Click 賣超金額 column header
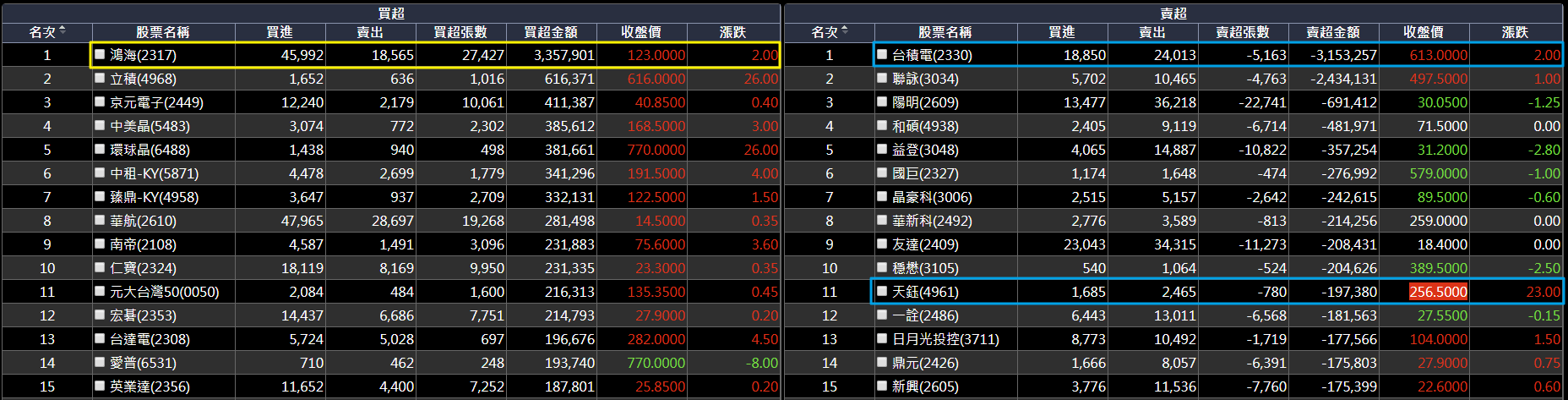The image size is (1568, 400). (1333, 32)
